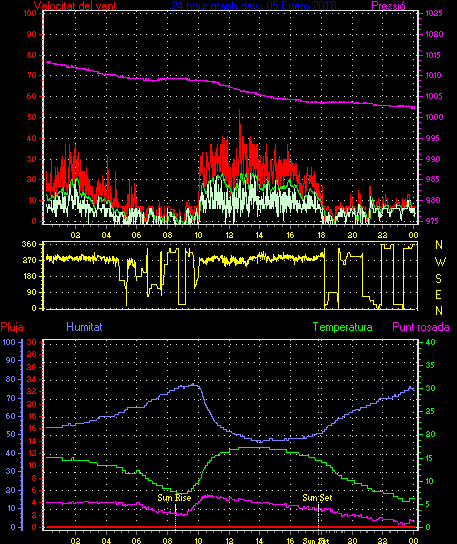Screen dimensions: 457x544
Task: Click the "12" hour label below the wind graph
Action: 229,235
